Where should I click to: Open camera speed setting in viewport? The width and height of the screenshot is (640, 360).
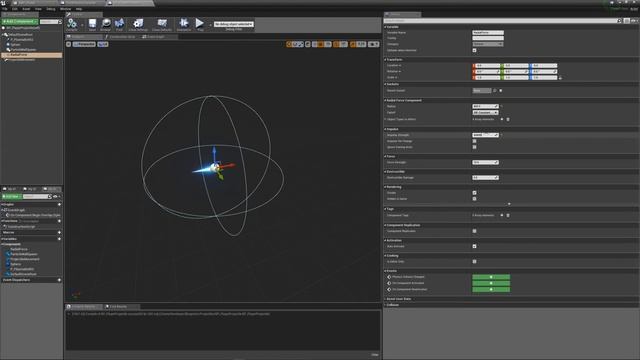click(373, 44)
